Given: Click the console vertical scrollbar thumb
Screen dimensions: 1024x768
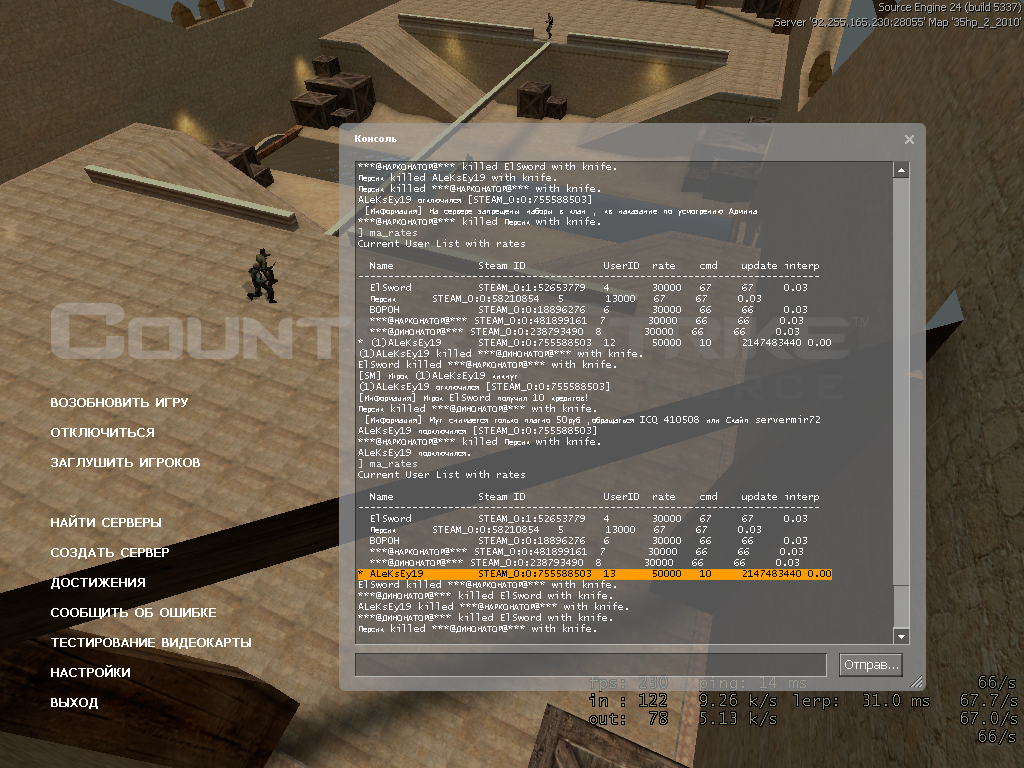Looking at the screenshot, I should pos(901,606).
